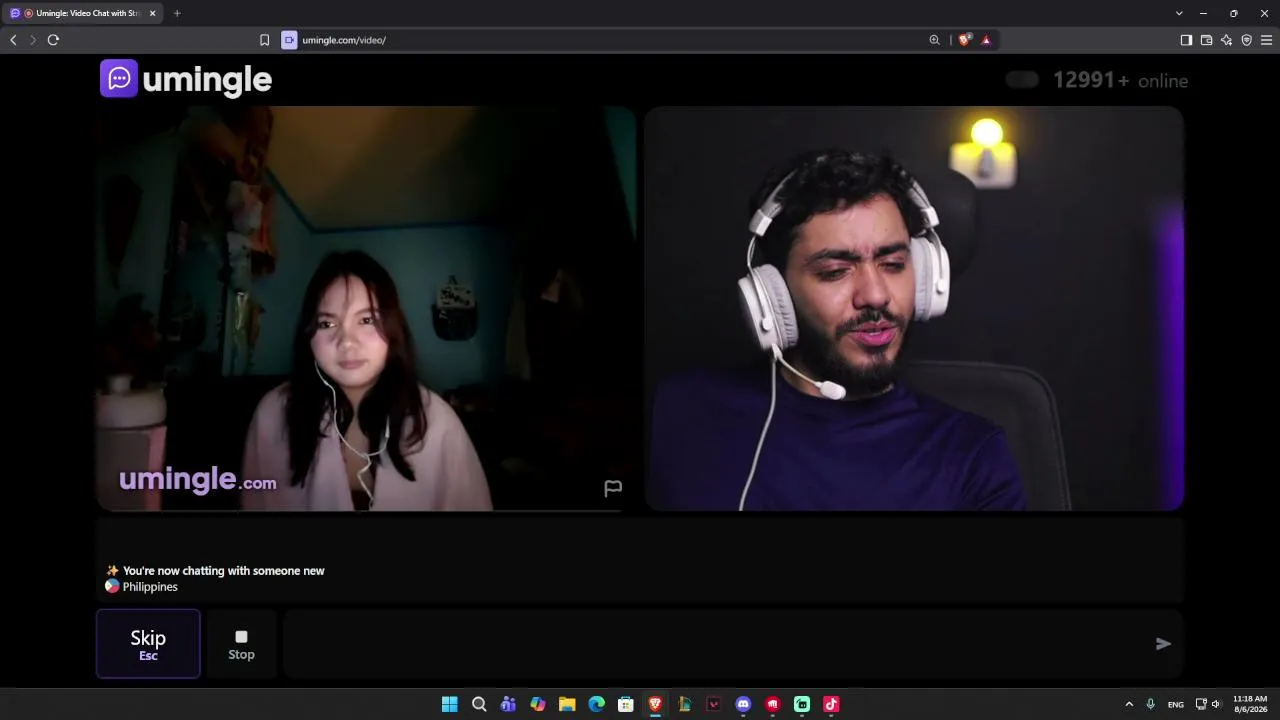The height and width of the screenshot is (720, 1280).
Task: Click the "12991+ online" counter text
Action: click(1120, 81)
